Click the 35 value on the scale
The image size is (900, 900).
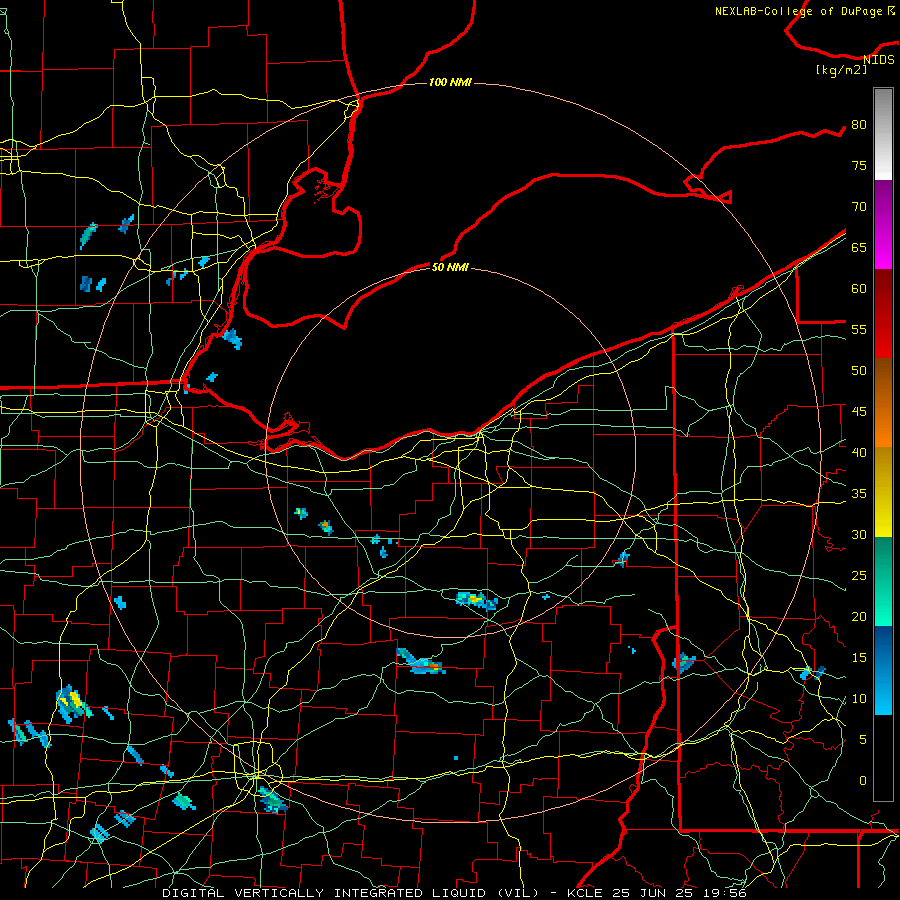point(859,494)
